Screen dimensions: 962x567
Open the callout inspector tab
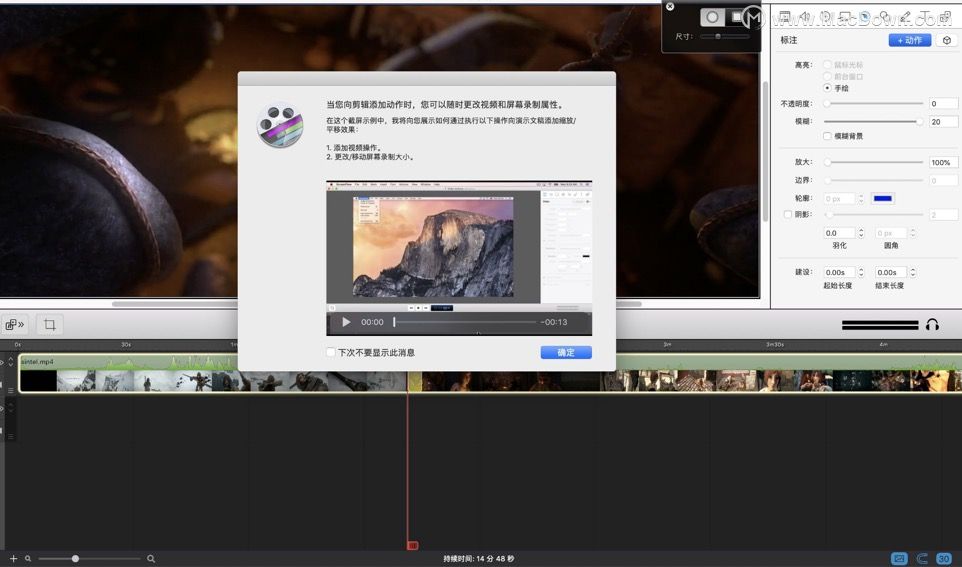click(x=865, y=17)
